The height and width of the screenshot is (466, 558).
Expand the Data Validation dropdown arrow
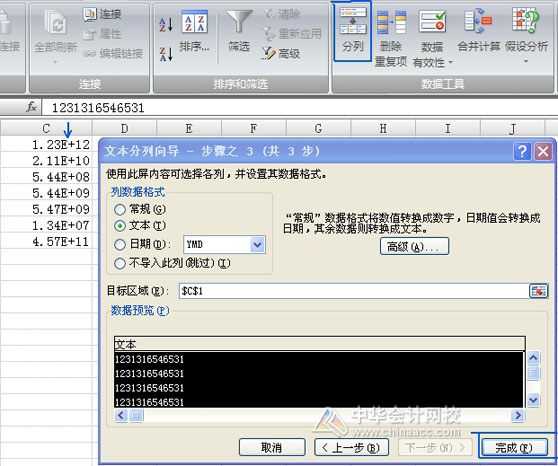[450, 63]
